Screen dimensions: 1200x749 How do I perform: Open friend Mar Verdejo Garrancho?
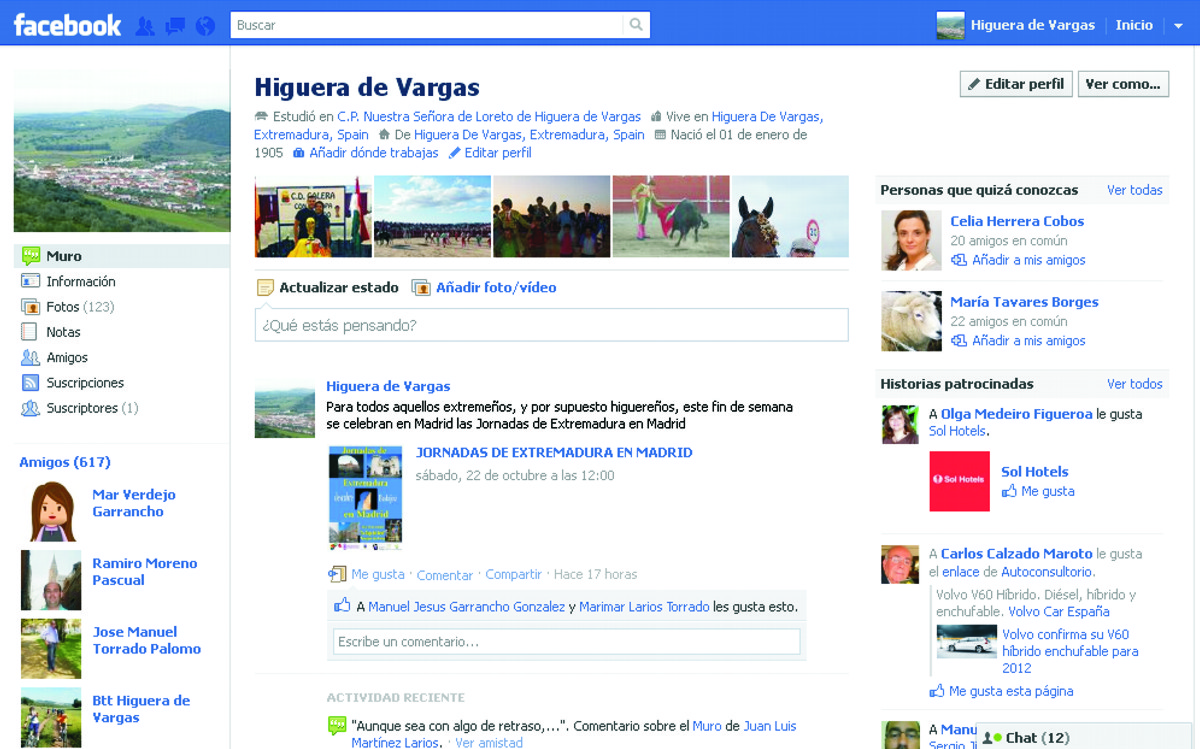point(133,503)
